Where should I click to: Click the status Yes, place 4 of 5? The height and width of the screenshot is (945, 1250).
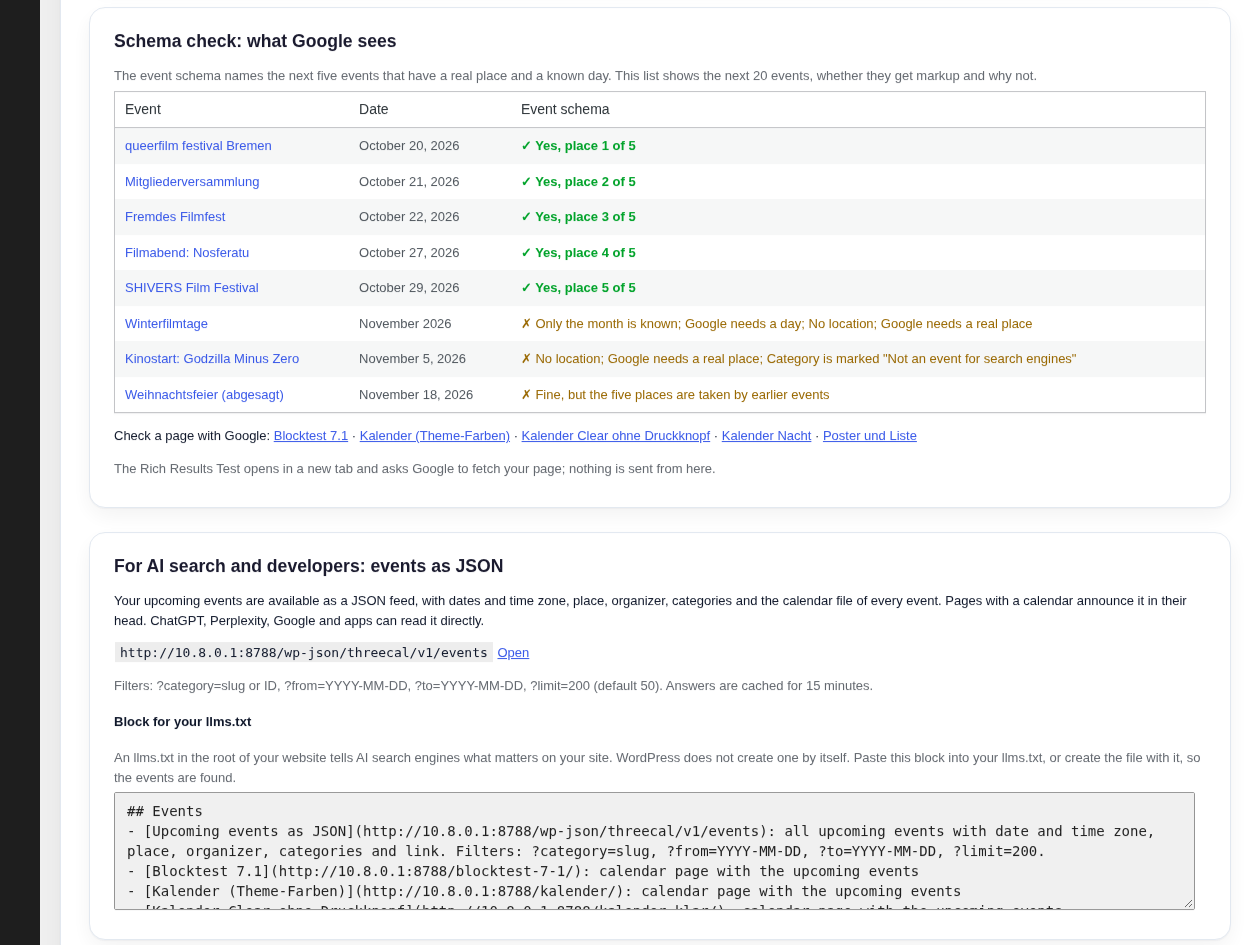click(x=578, y=253)
